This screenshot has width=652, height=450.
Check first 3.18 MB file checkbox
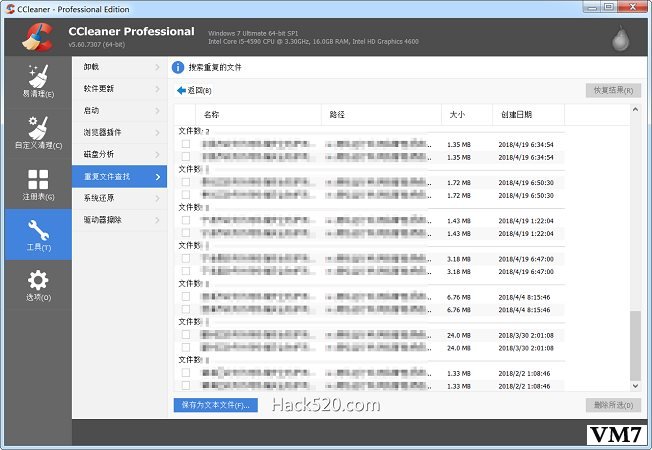coord(186,258)
